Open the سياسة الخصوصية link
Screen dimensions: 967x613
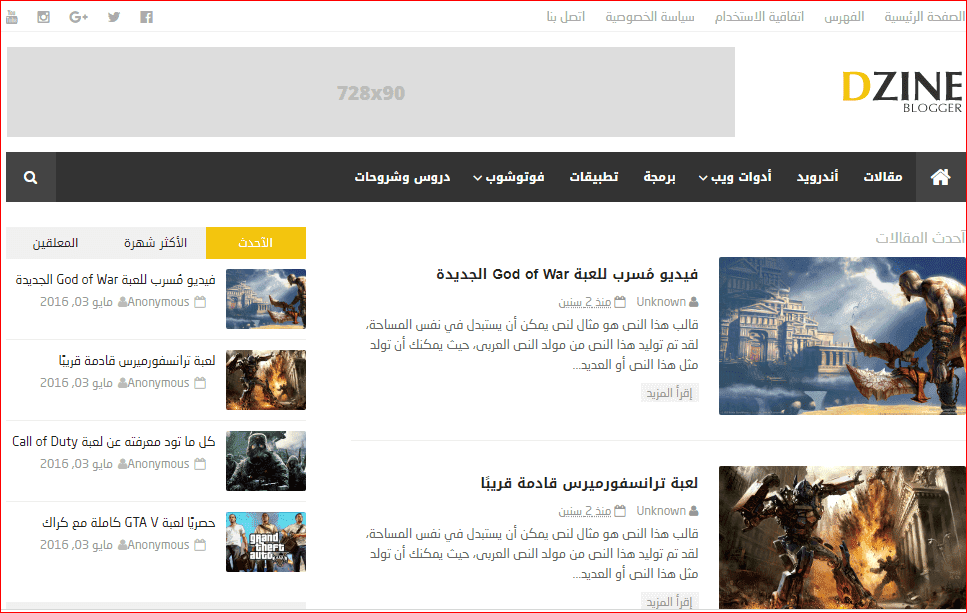650,17
